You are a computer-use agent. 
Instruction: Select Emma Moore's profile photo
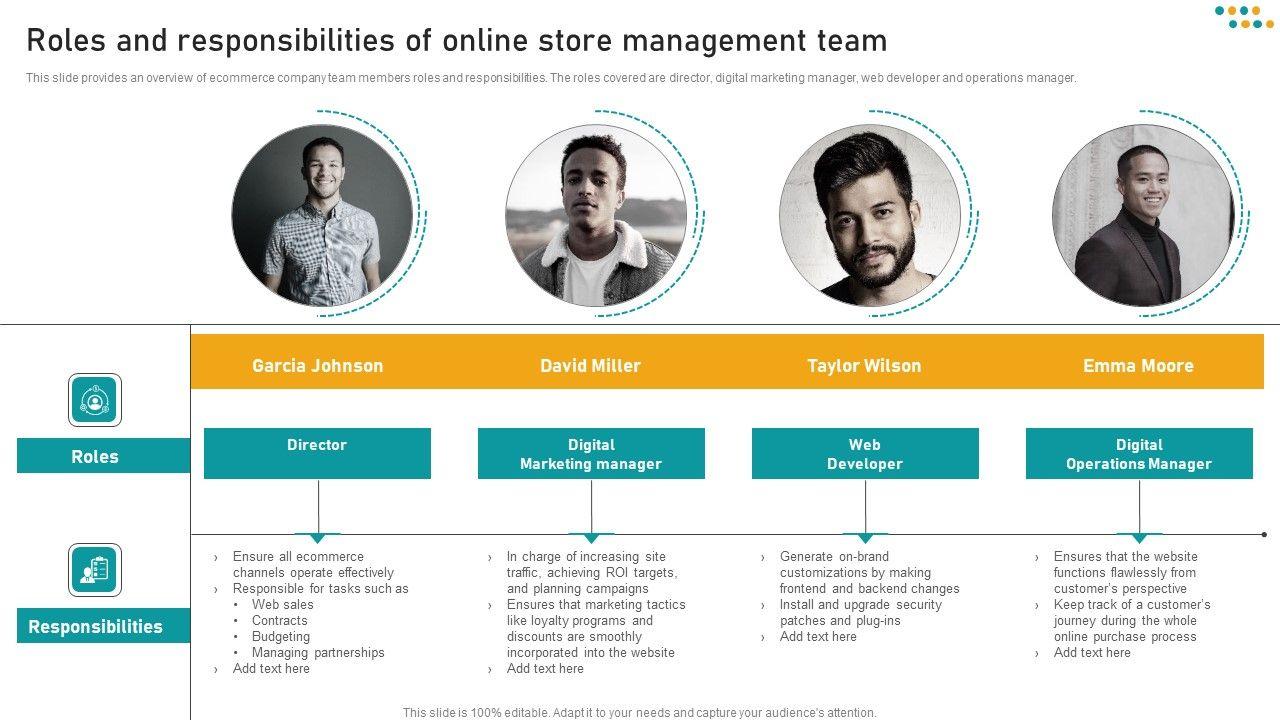click(1143, 215)
